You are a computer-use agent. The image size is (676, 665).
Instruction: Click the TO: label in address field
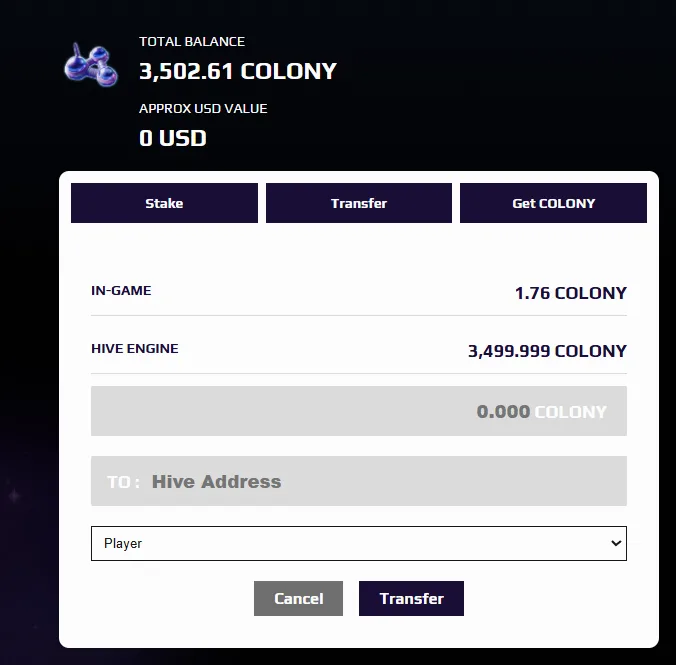click(x=123, y=482)
